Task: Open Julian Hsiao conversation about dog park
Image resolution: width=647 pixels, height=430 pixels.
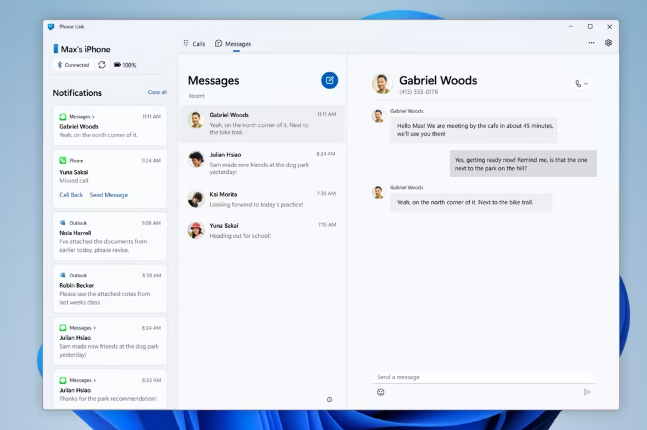Action: pos(262,163)
